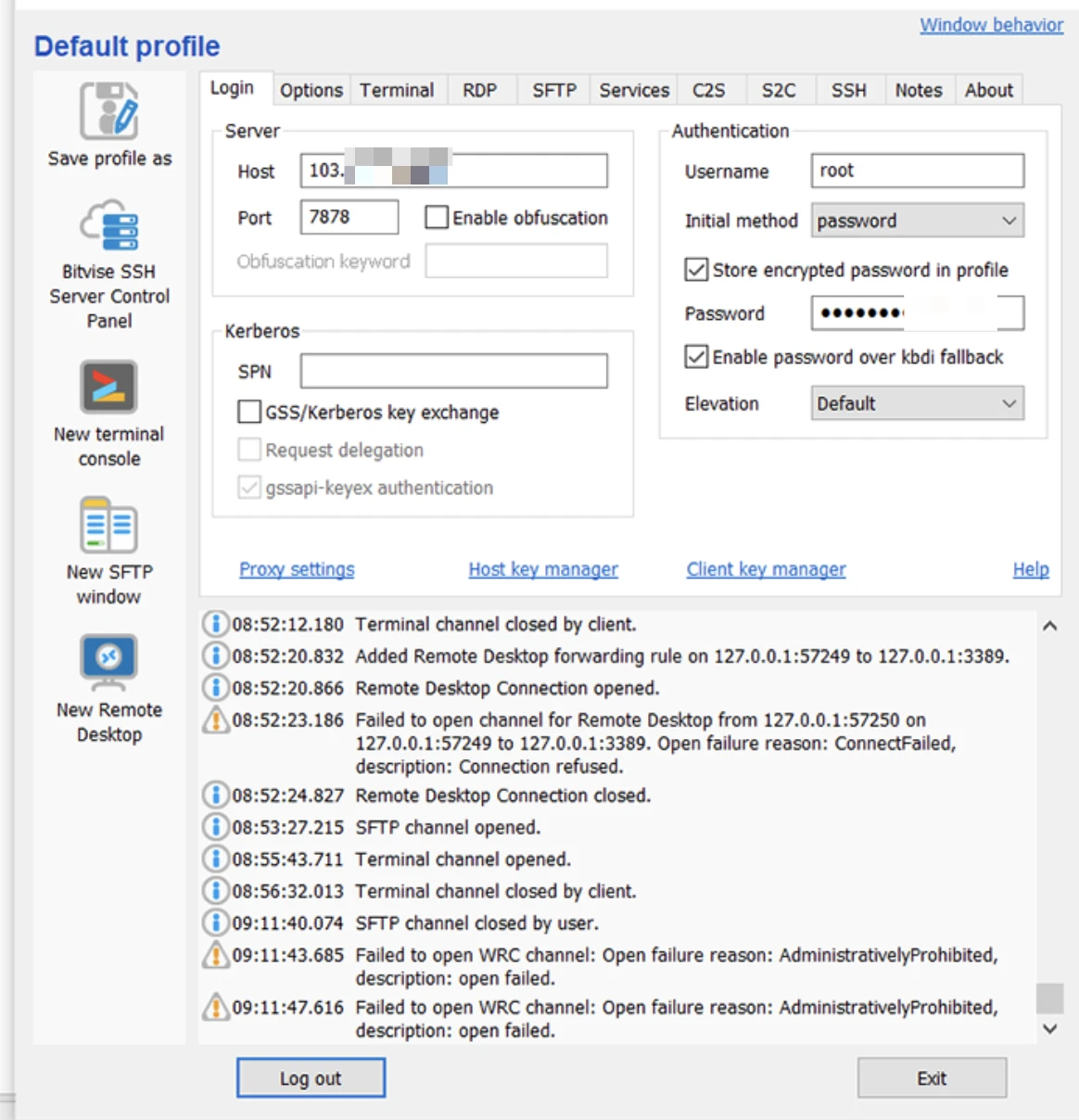
Task: Click the log scrollbar down arrow
Action: [x=1049, y=1028]
